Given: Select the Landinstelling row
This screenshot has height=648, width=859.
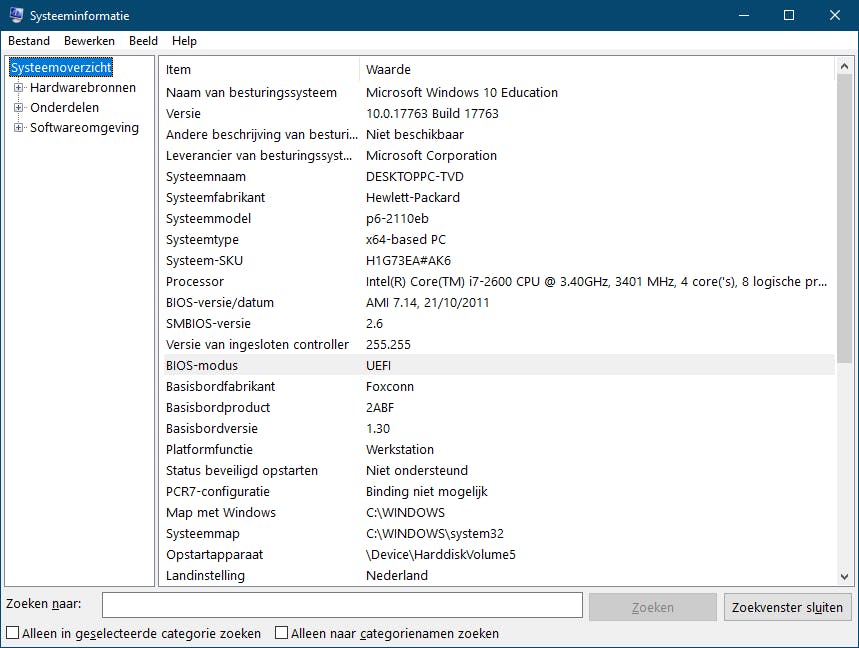Looking at the screenshot, I should (x=499, y=575).
